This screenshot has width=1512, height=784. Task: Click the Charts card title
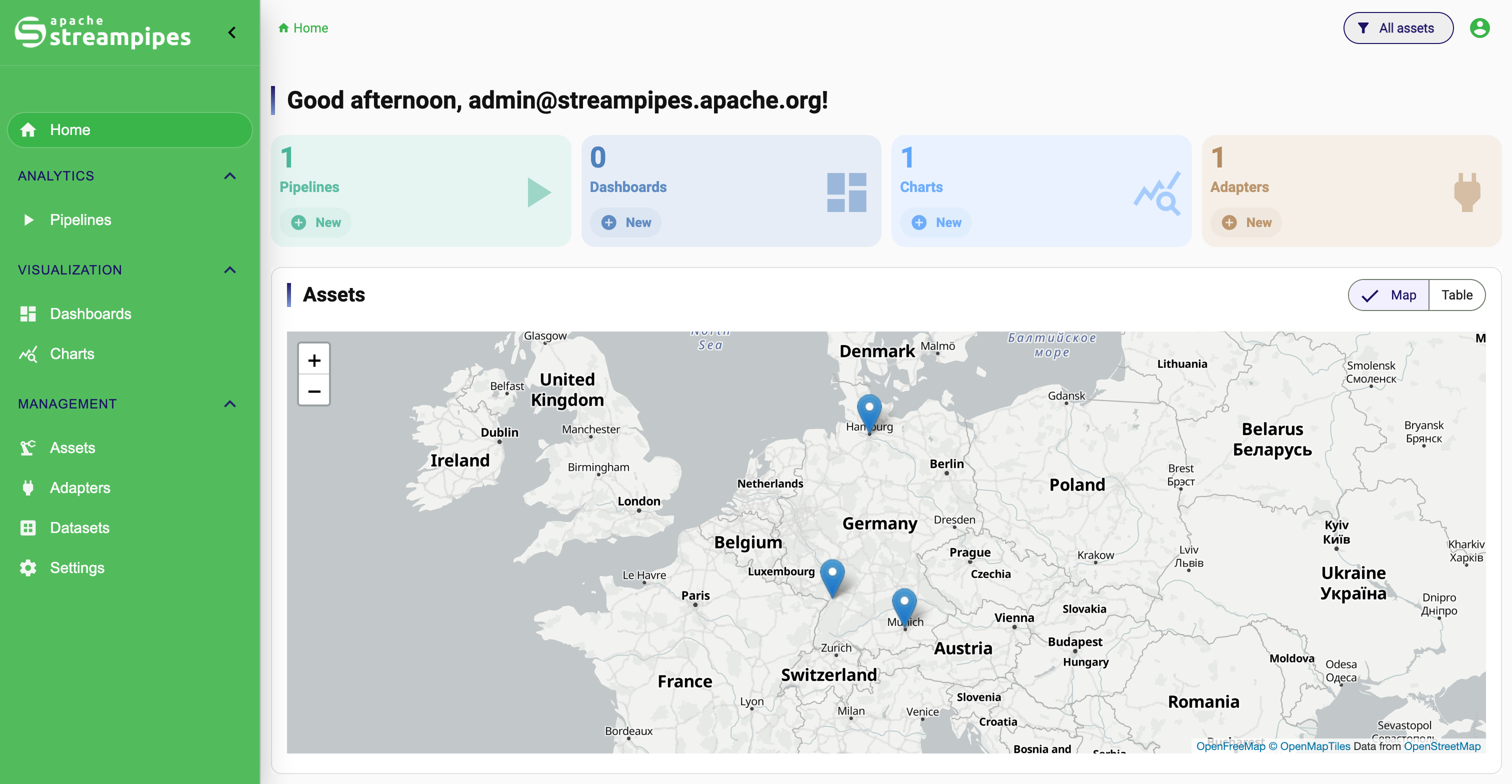[x=921, y=187]
